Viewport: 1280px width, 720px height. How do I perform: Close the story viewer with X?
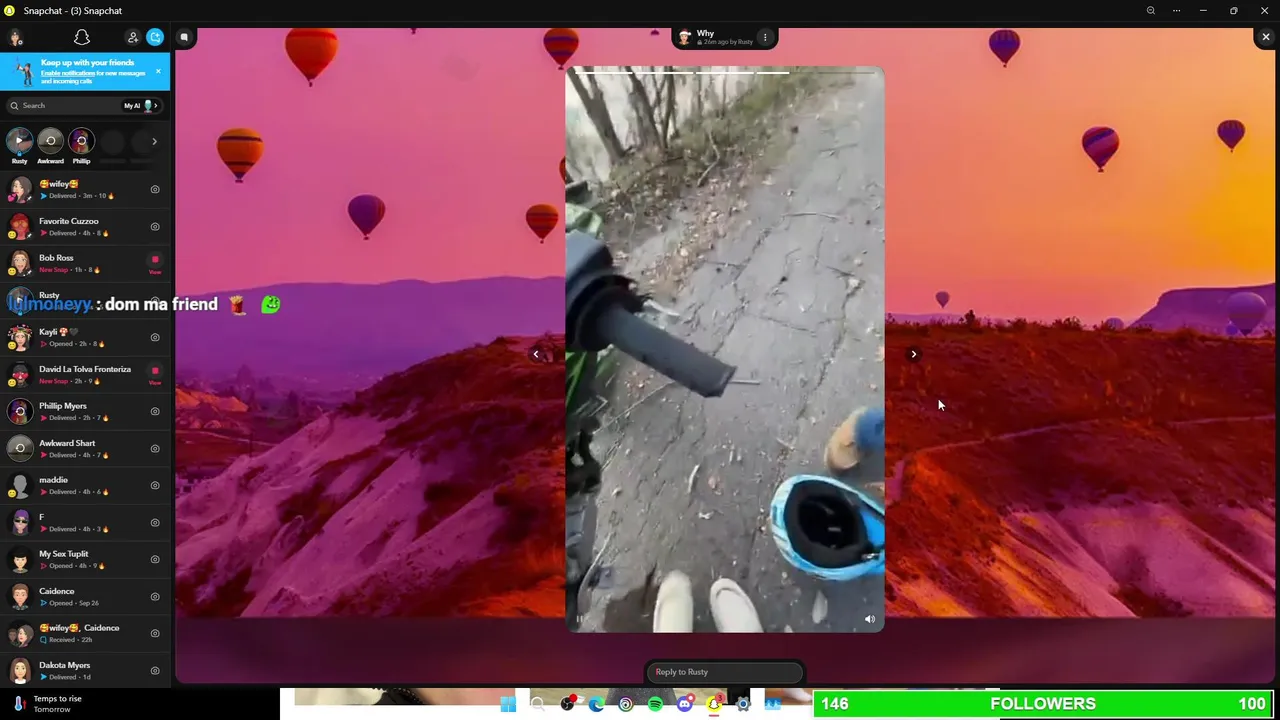tap(1265, 37)
